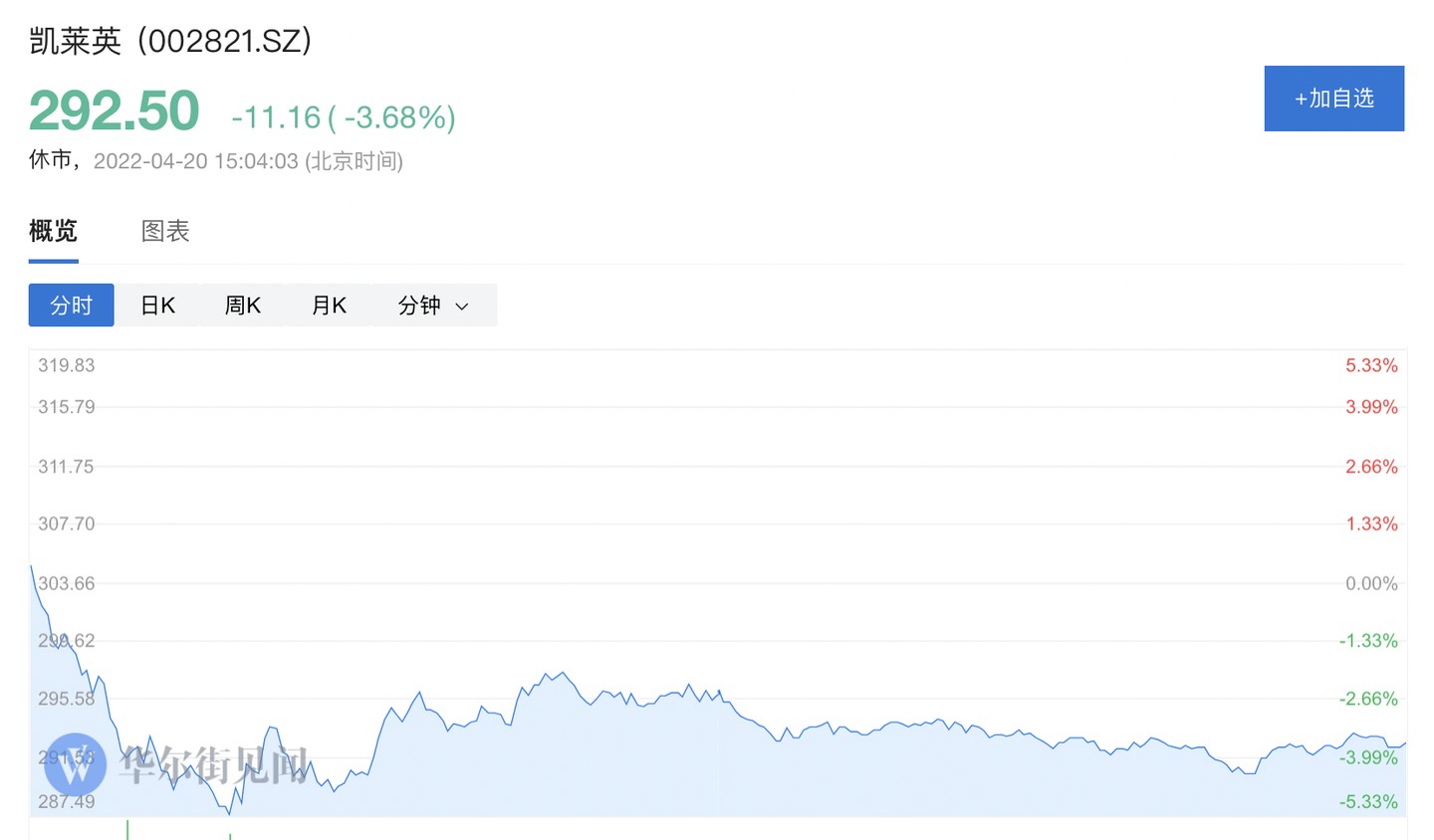Click the 0.00% baseline percentage label

(1371, 583)
